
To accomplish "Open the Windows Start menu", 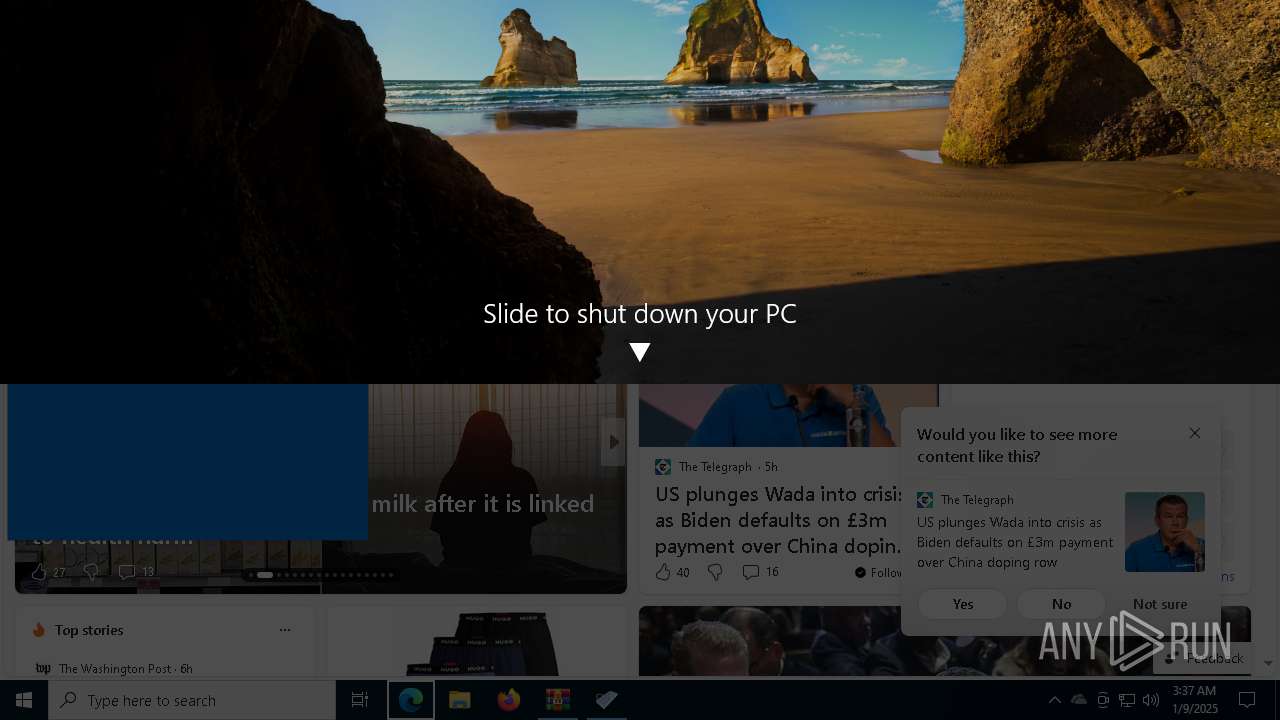I will (x=24, y=700).
